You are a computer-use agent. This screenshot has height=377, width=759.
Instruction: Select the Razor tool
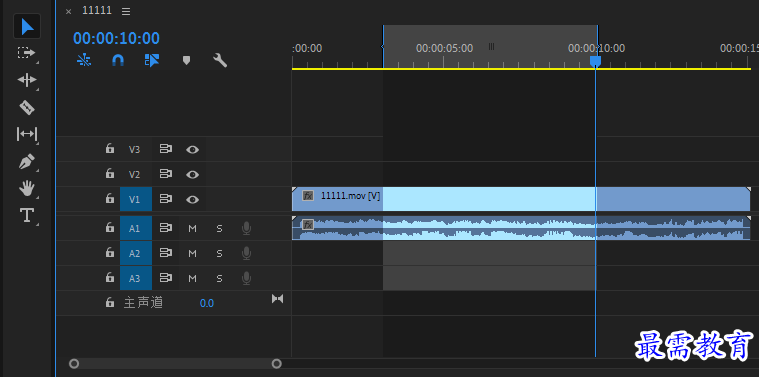tap(27, 107)
